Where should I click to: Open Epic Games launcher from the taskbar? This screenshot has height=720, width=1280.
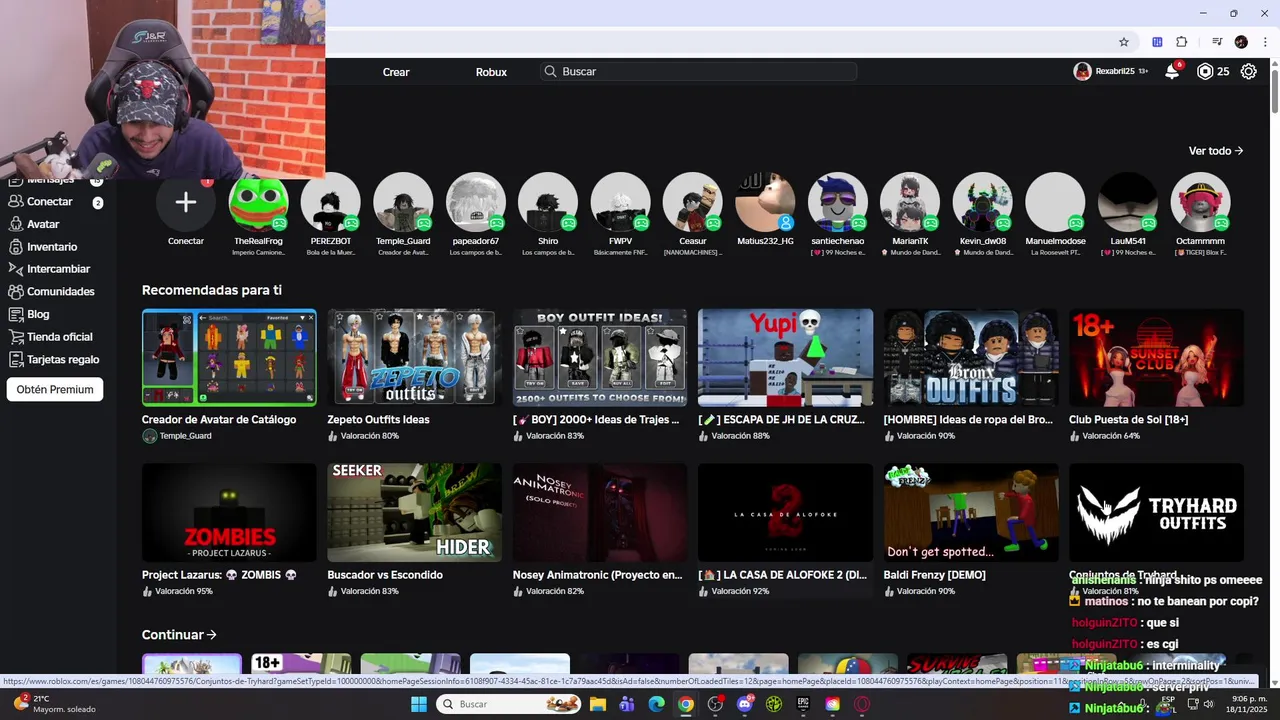(803, 704)
